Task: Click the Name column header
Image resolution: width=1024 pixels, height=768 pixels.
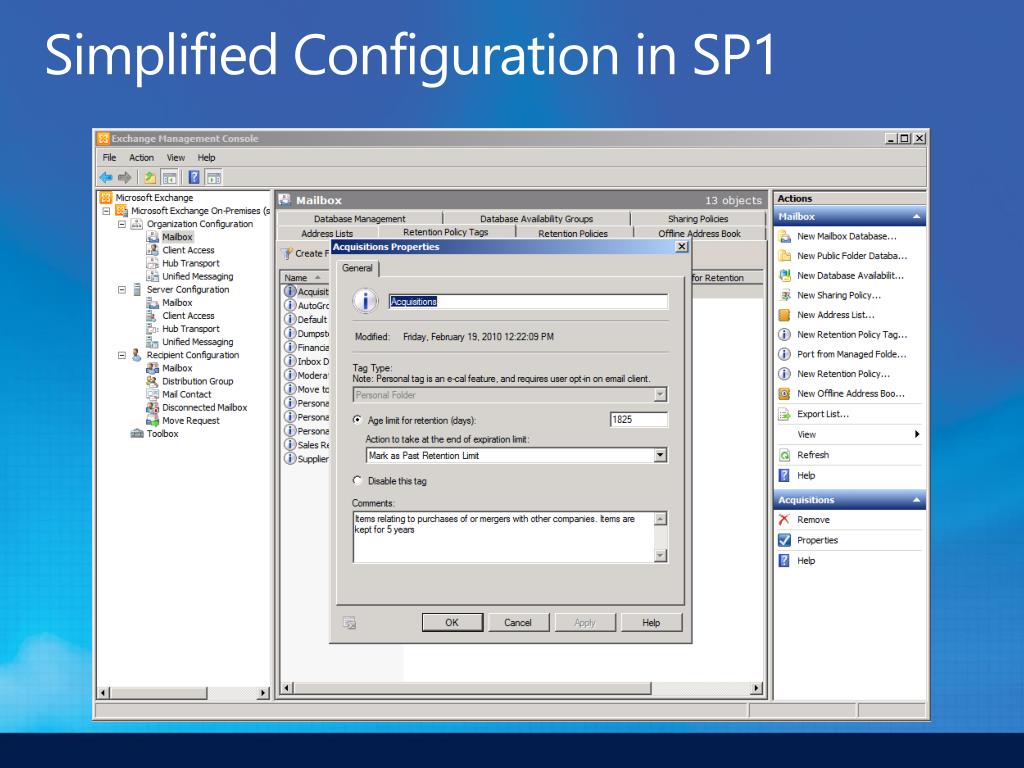Action: (305, 278)
